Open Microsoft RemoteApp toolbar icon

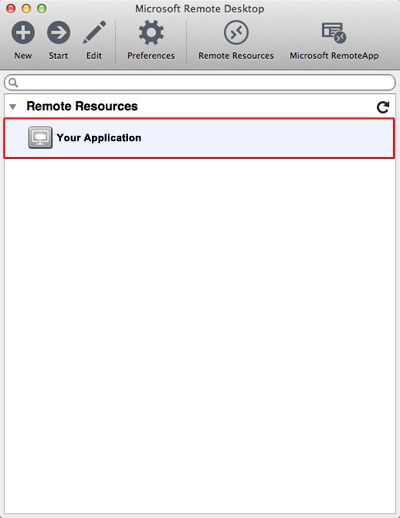coord(334,33)
